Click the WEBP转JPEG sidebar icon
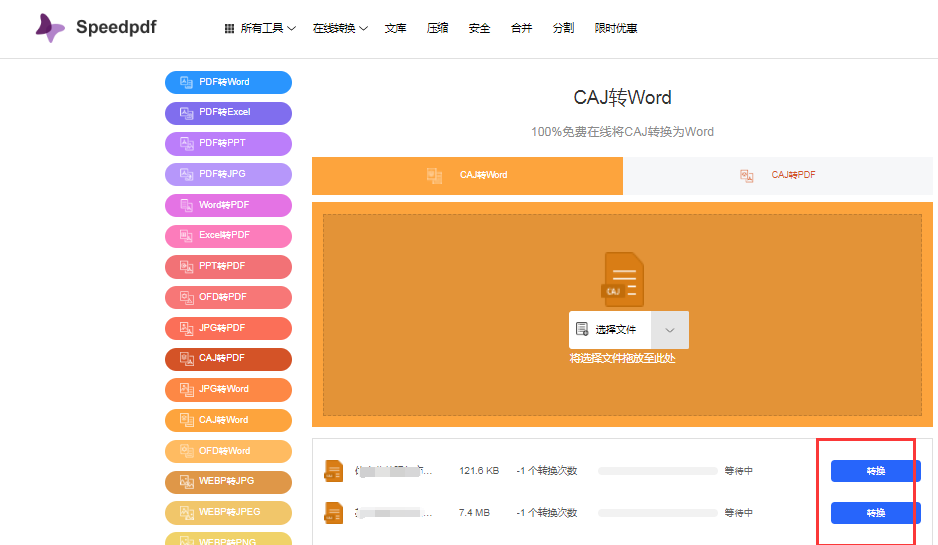Image resolution: width=938 pixels, height=545 pixels. 187,513
